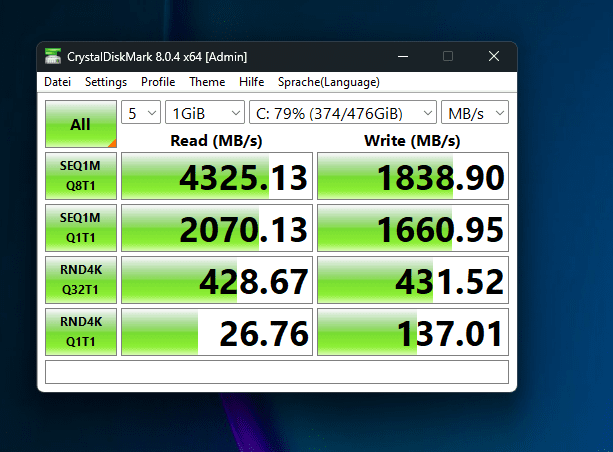This screenshot has height=452, width=613.
Task: Click the 26.76 read result
Action: (x=217, y=332)
